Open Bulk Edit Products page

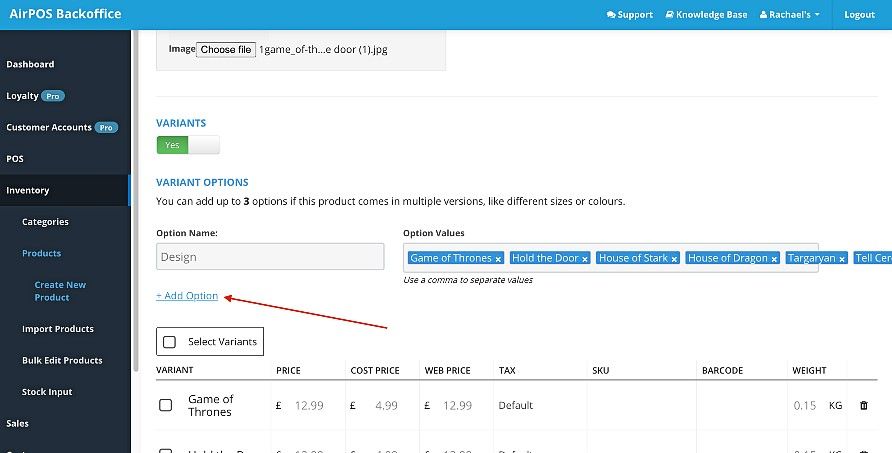(62, 360)
